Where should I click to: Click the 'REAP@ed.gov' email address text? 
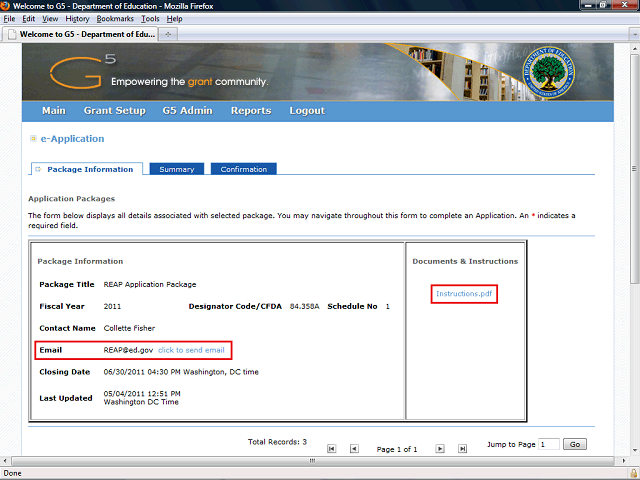click(x=128, y=350)
